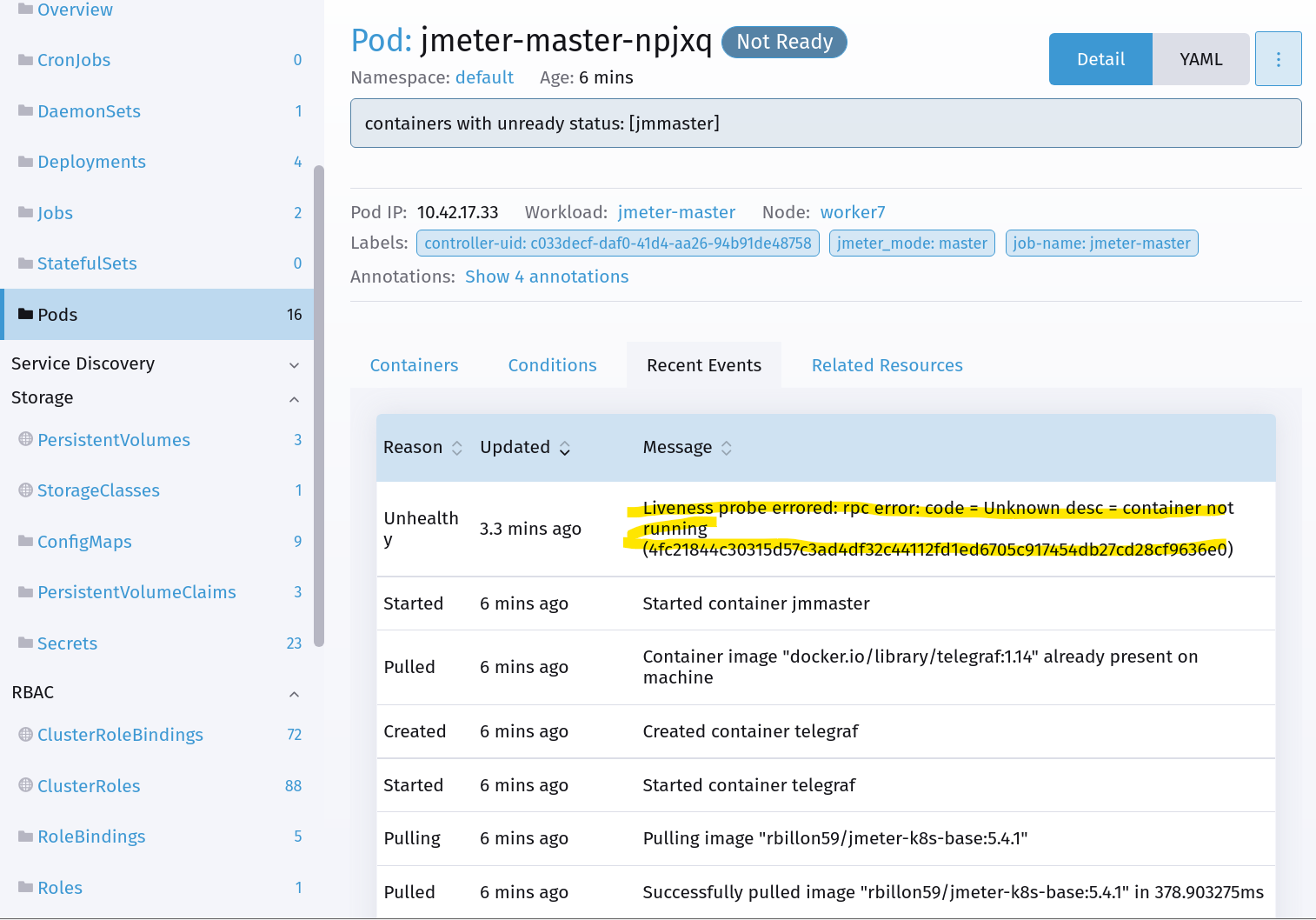Viewport: 1316px width, 920px height.
Task: Show 4 annotations for the pod
Action: click(547, 277)
